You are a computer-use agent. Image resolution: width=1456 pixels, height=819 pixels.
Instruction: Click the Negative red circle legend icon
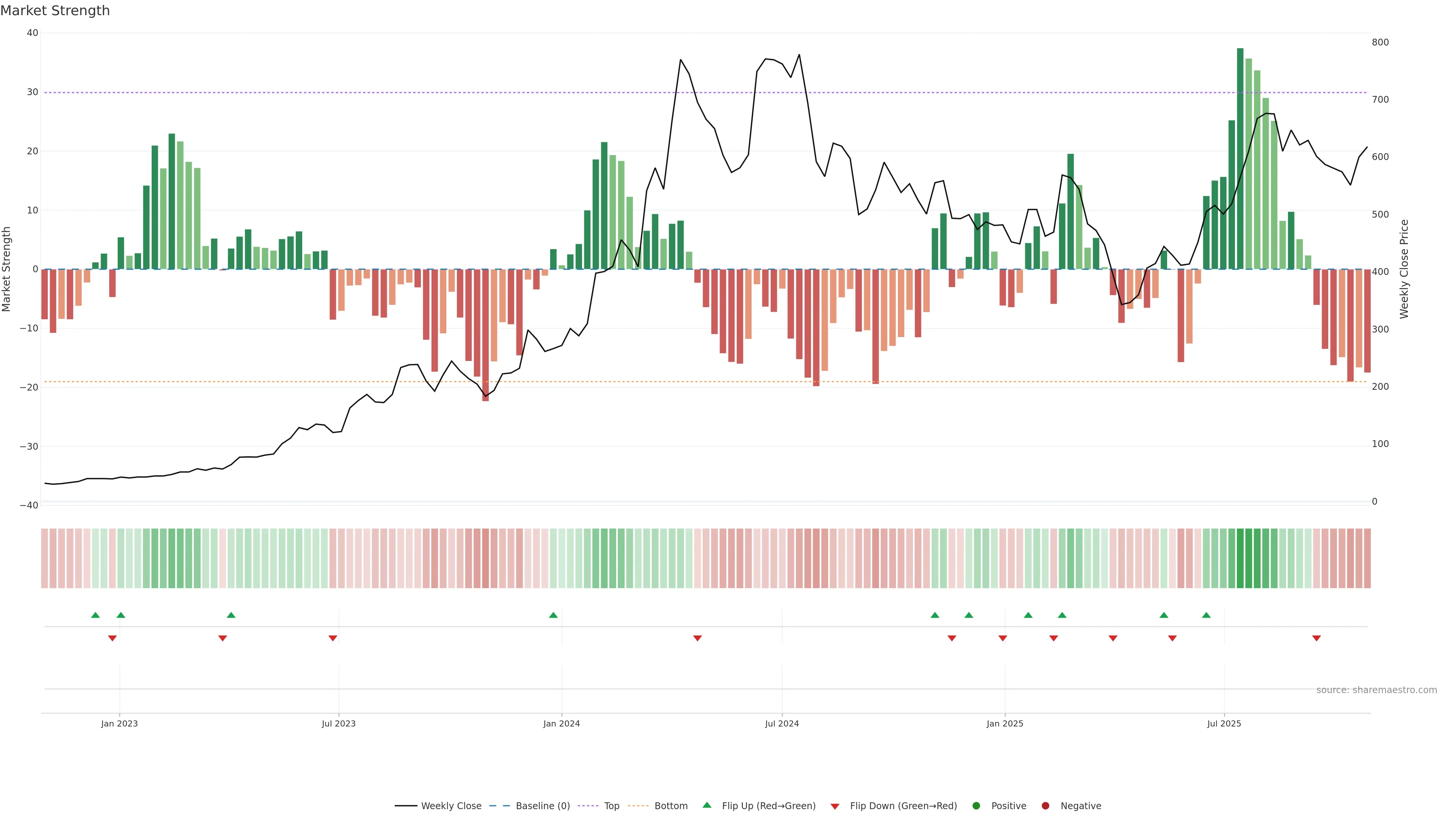(1045, 806)
